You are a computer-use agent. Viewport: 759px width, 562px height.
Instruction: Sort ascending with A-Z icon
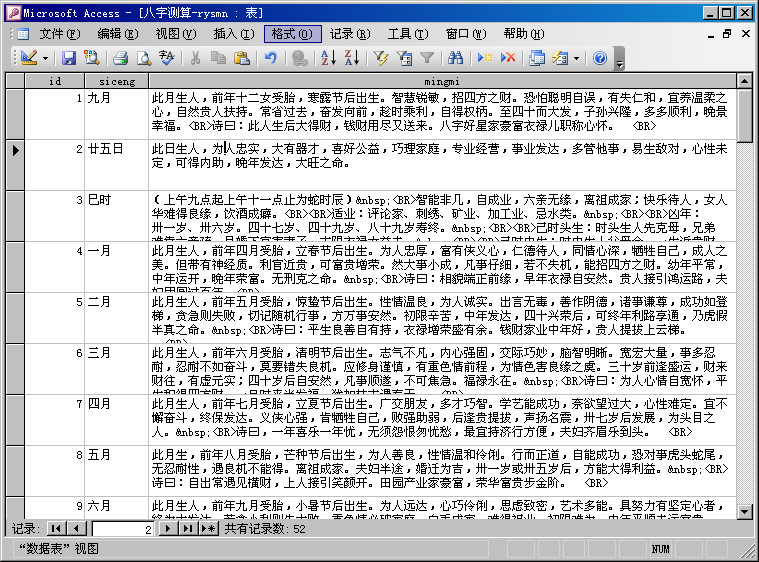(329, 58)
